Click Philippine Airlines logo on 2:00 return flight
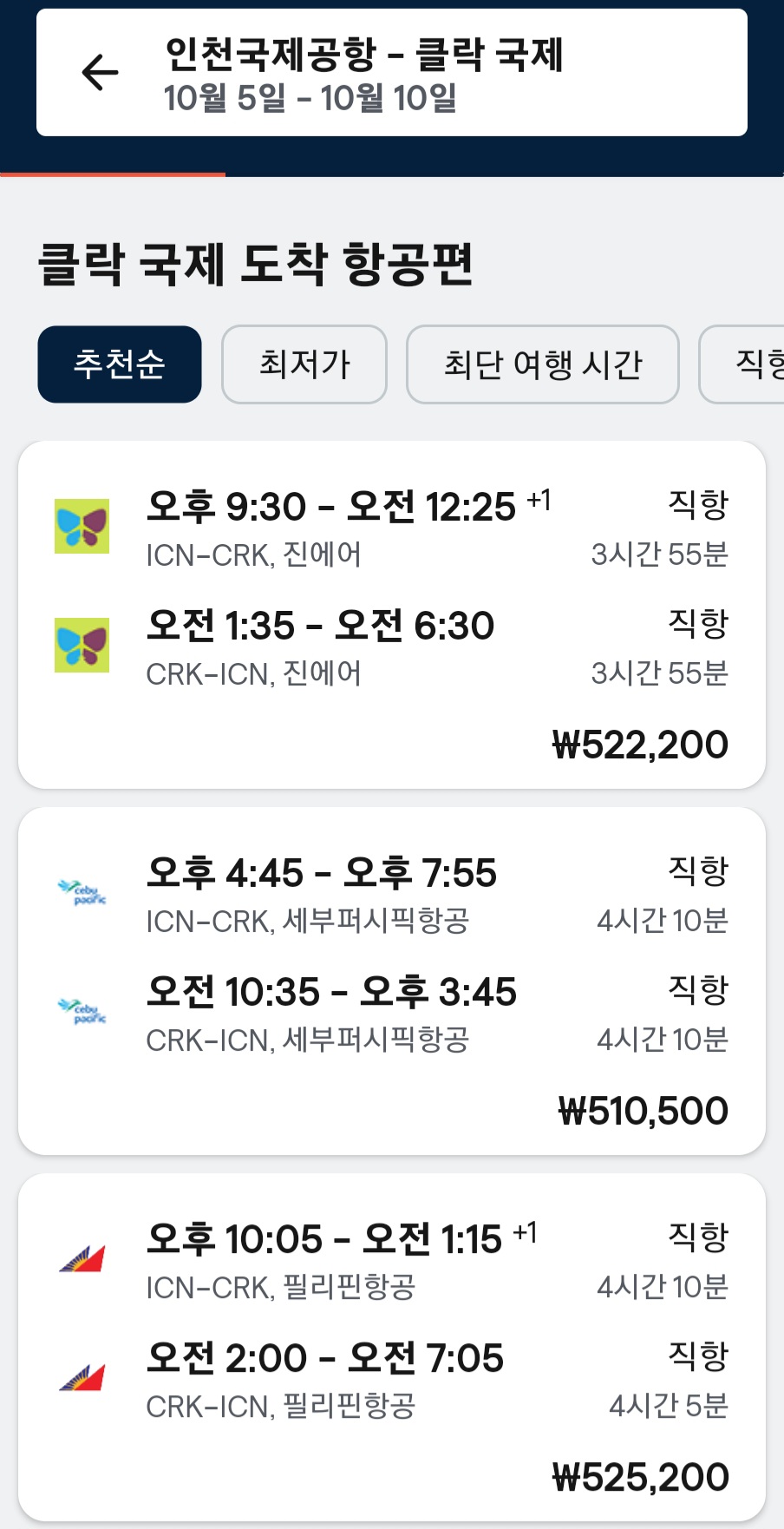Image resolution: width=784 pixels, height=1529 pixels. [x=82, y=1377]
